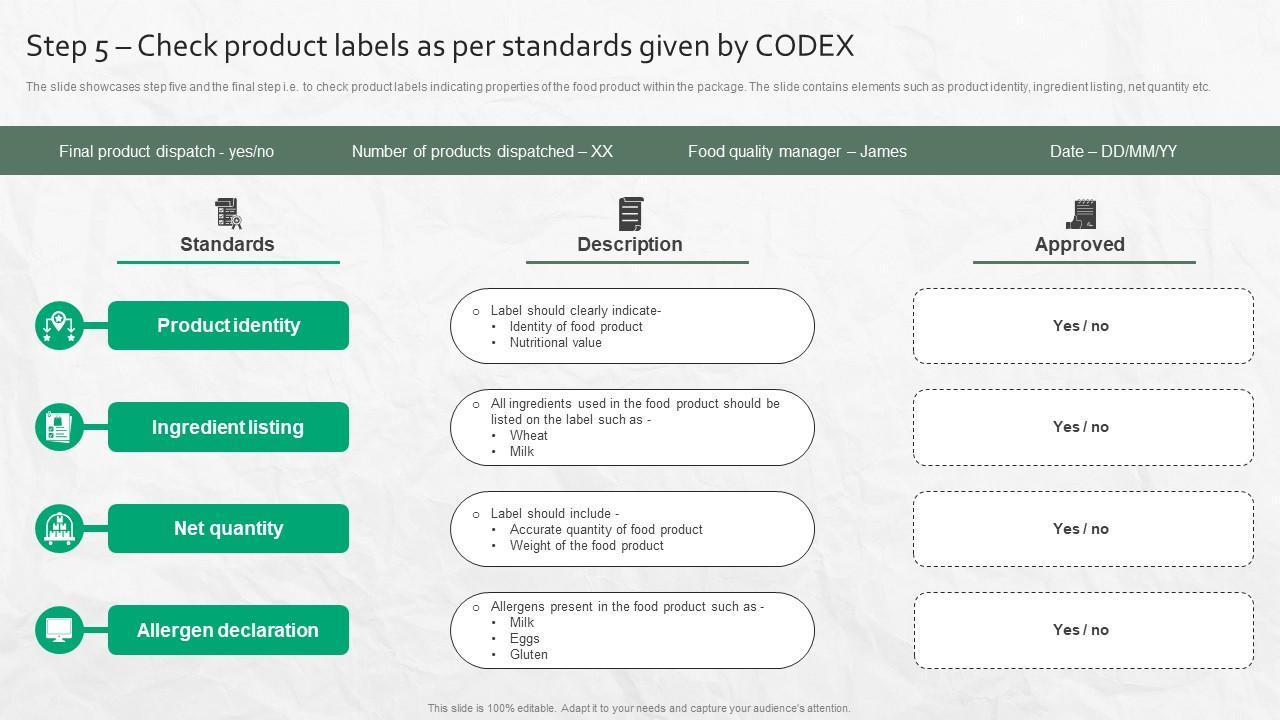This screenshot has height=720, width=1280.
Task: Click the Allergen declaration monitor icon
Action: [x=59, y=630]
